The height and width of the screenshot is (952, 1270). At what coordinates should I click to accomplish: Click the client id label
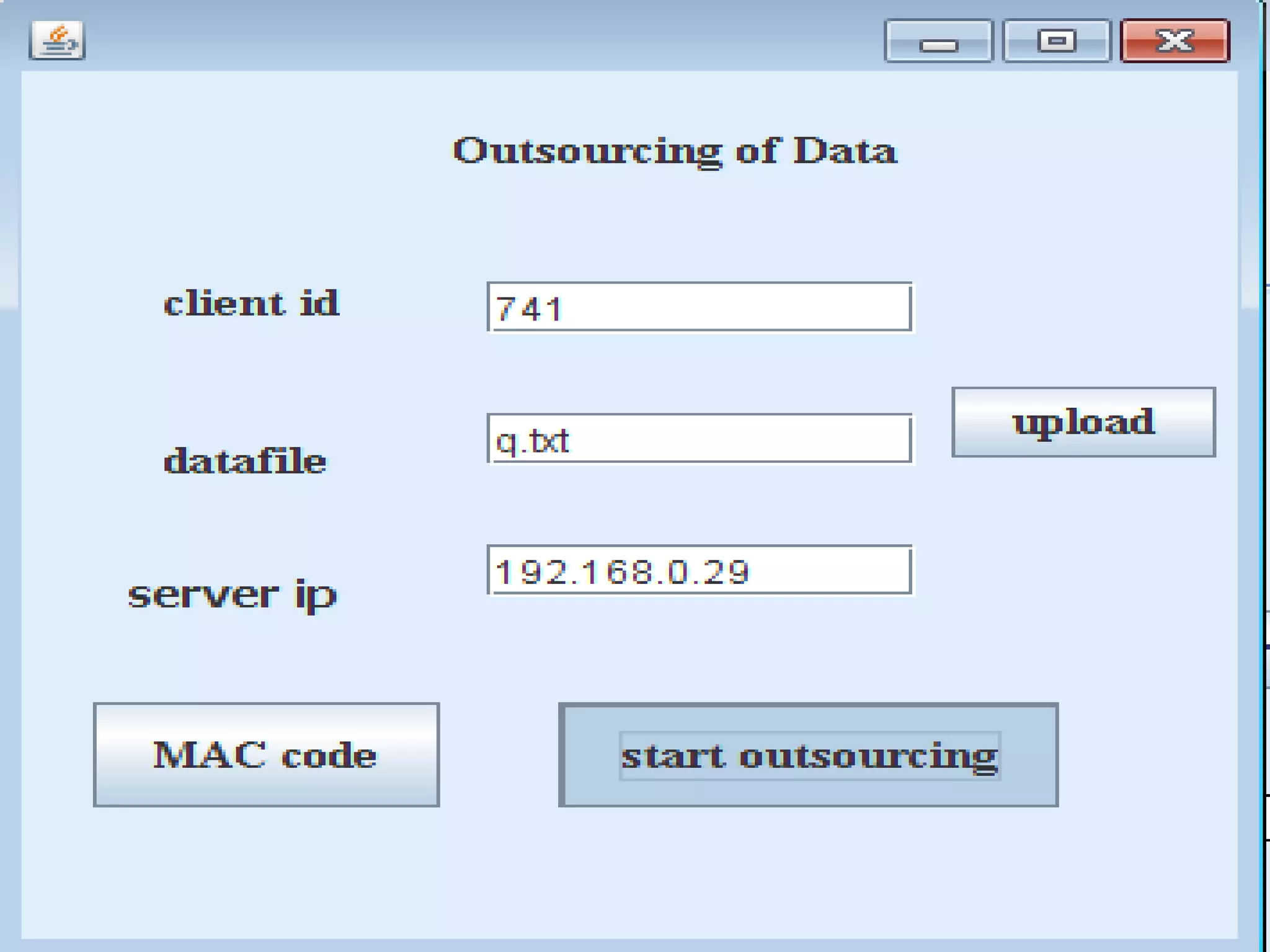[251, 304]
